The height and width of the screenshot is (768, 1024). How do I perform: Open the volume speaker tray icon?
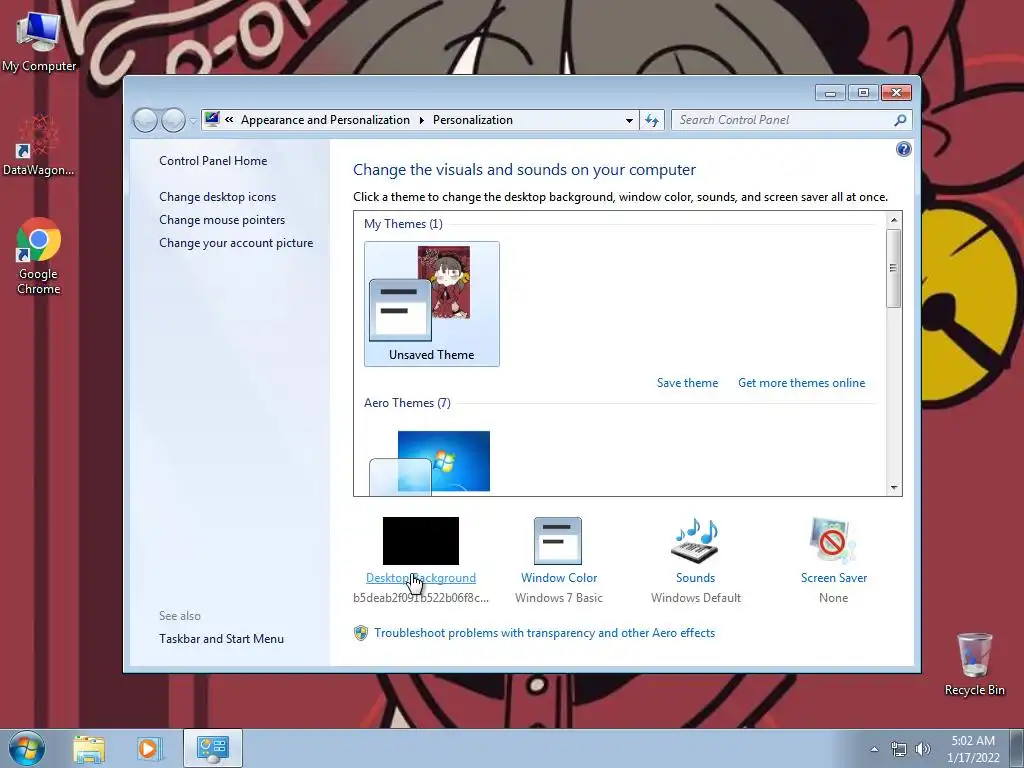(923, 749)
